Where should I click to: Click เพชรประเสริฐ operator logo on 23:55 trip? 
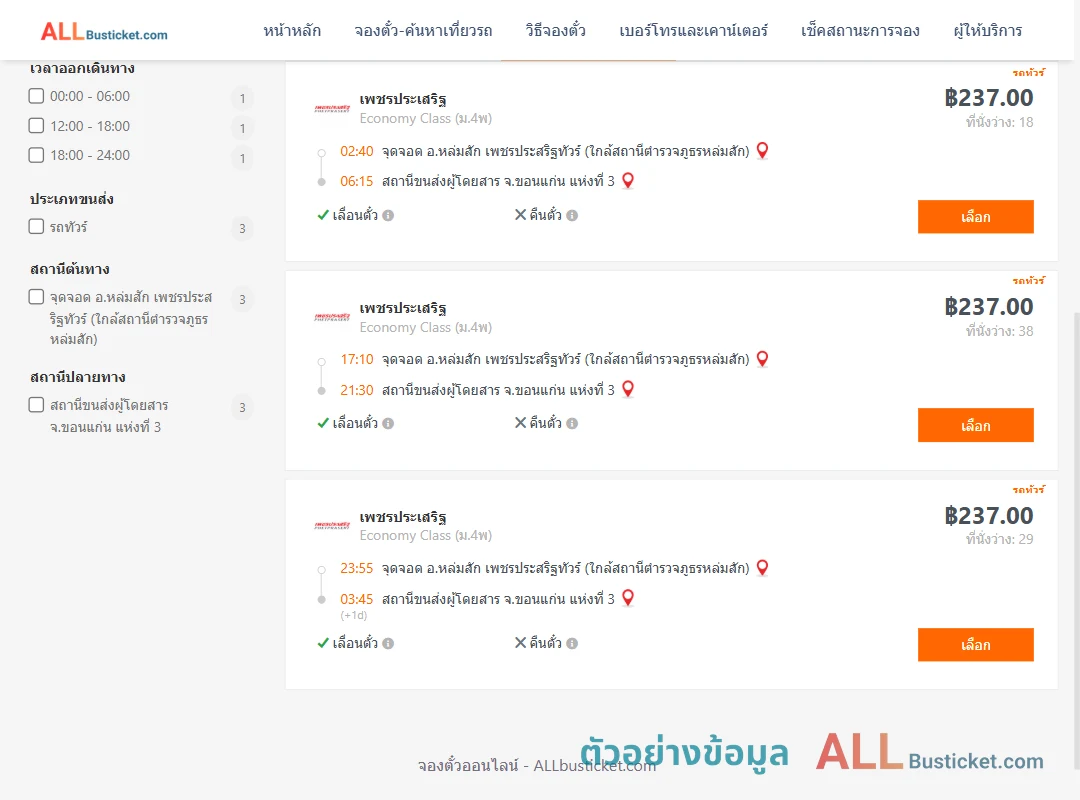pos(332,526)
